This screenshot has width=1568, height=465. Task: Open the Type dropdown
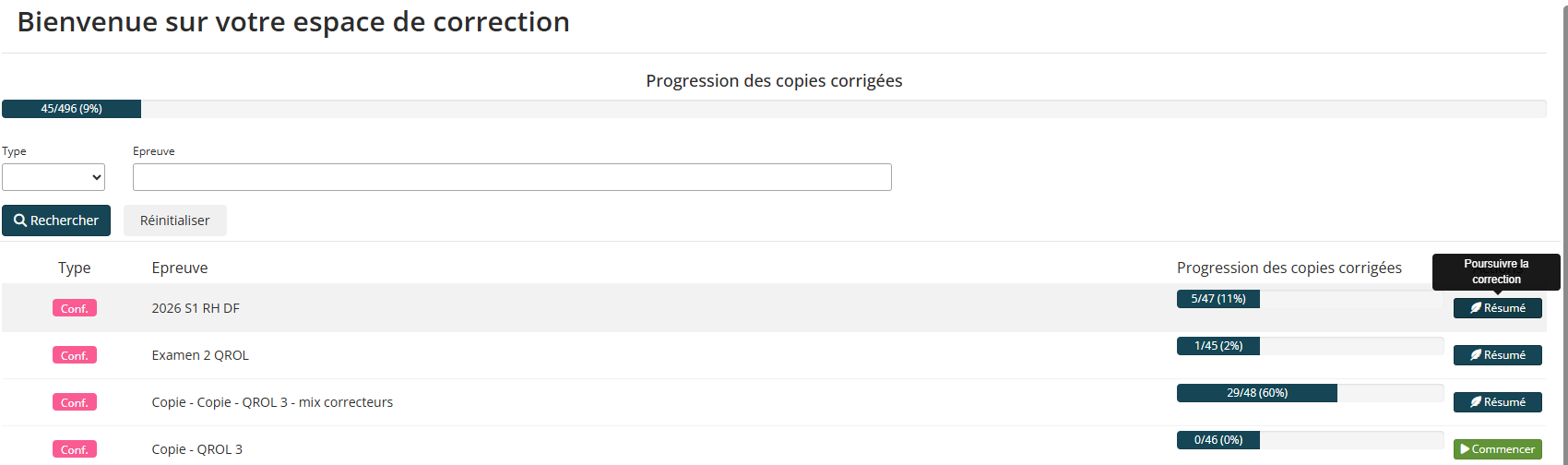(53, 177)
